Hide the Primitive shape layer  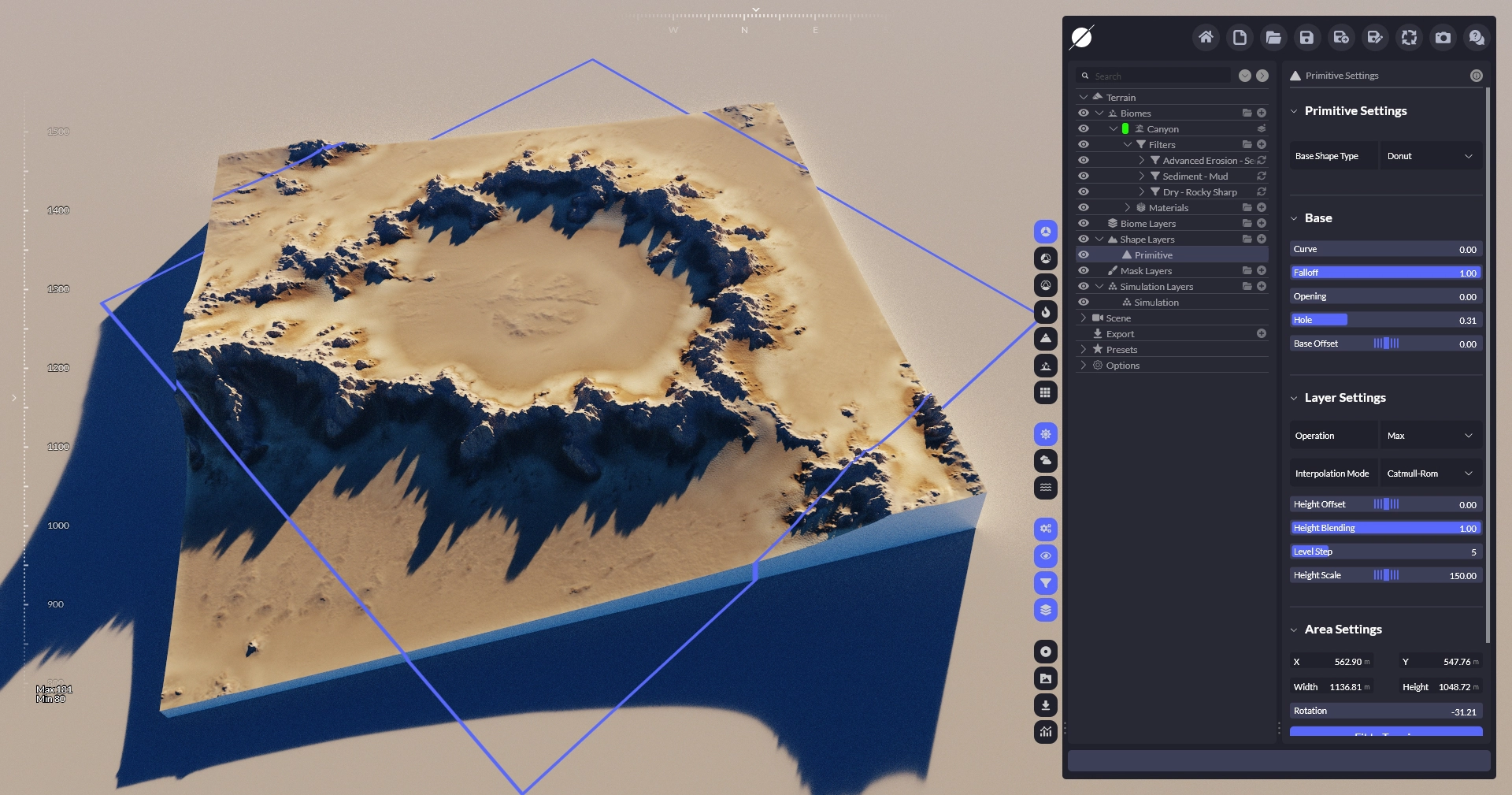point(1084,255)
